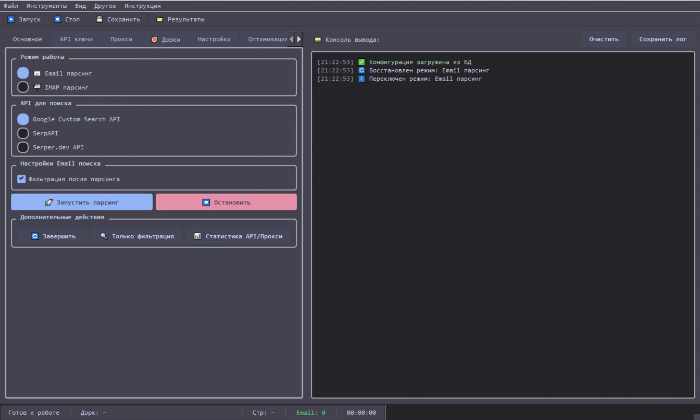Select the Serper.dev API radio option

pos(23,147)
